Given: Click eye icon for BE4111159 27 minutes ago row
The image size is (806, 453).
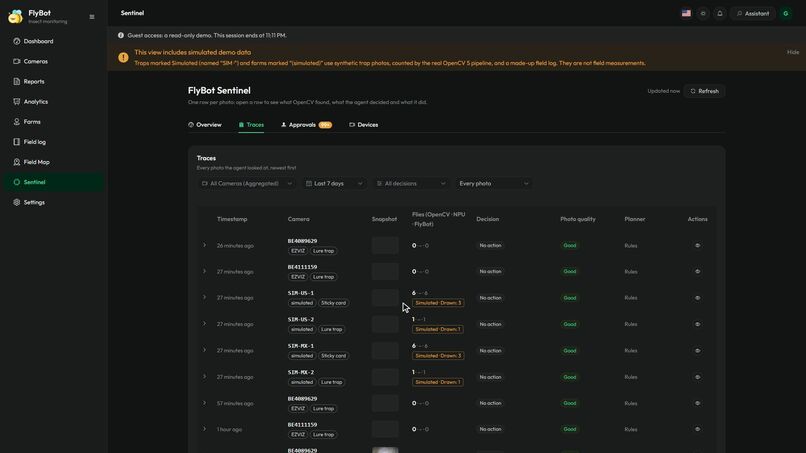Looking at the screenshot, I should (x=698, y=271).
